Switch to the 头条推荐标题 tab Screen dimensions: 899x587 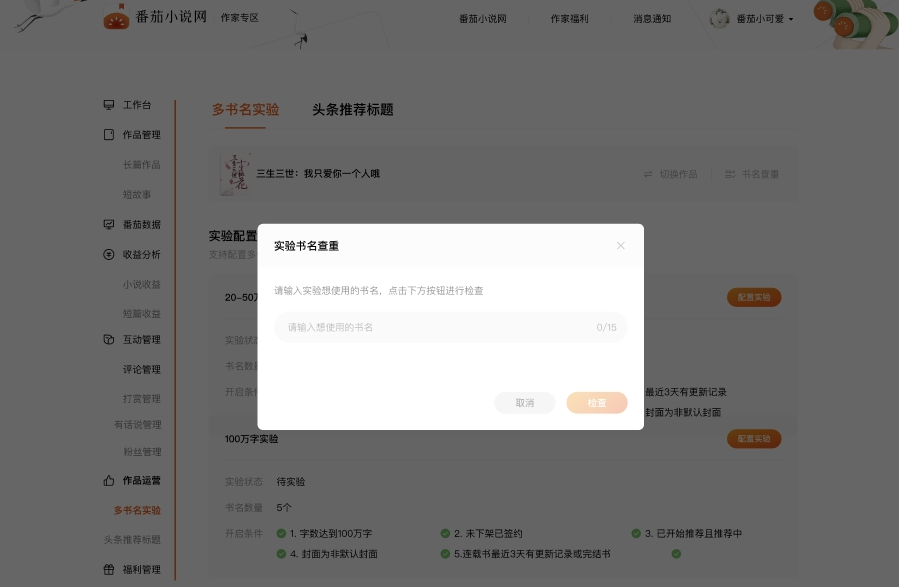point(352,110)
